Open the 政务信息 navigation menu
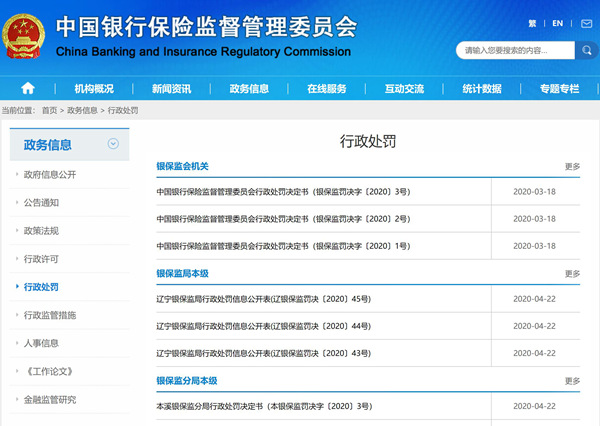Viewport: 600px width, 426px height. point(249,89)
